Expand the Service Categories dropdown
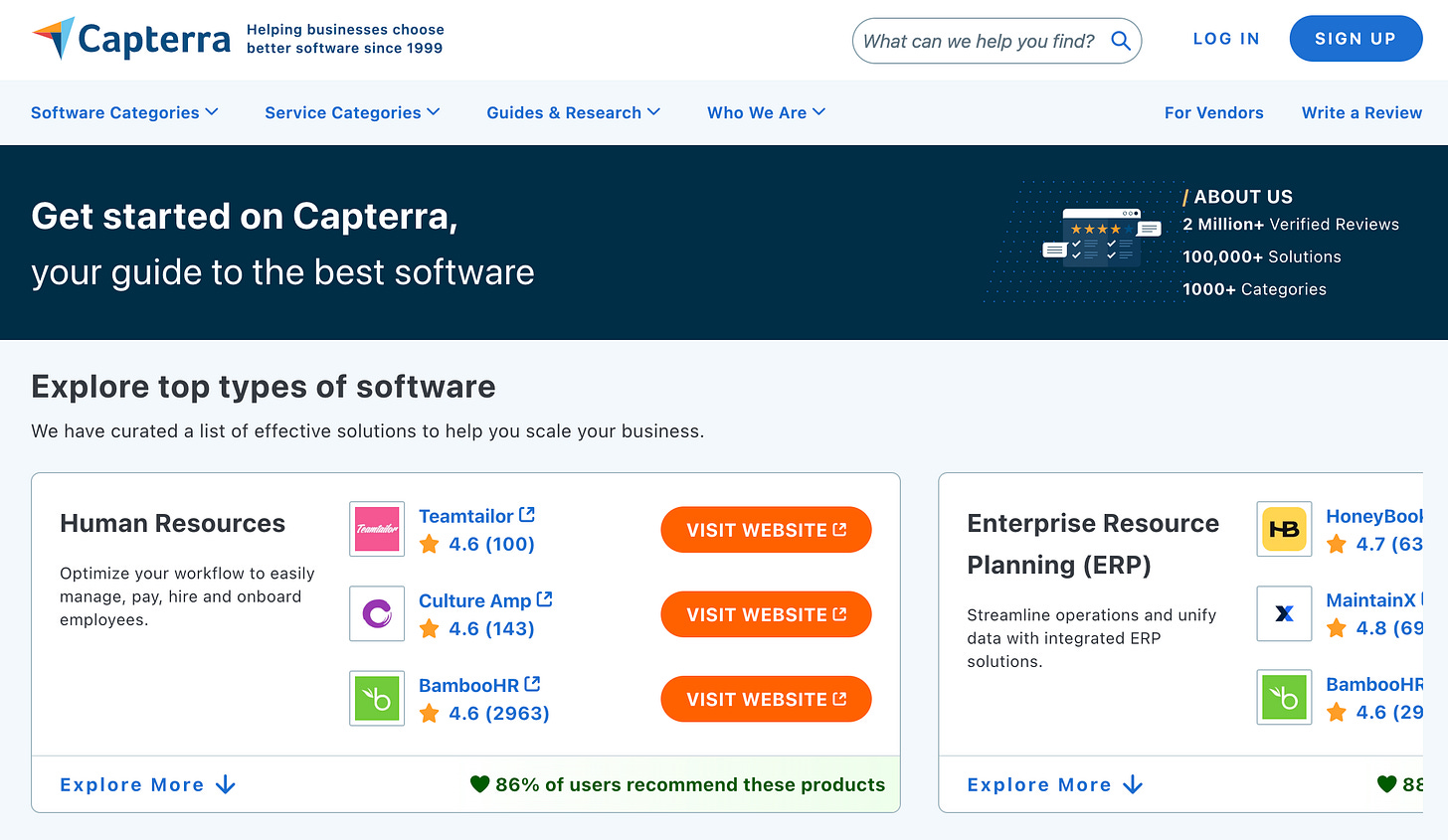Image resolution: width=1448 pixels, height=840 pixels. (352, 112)
